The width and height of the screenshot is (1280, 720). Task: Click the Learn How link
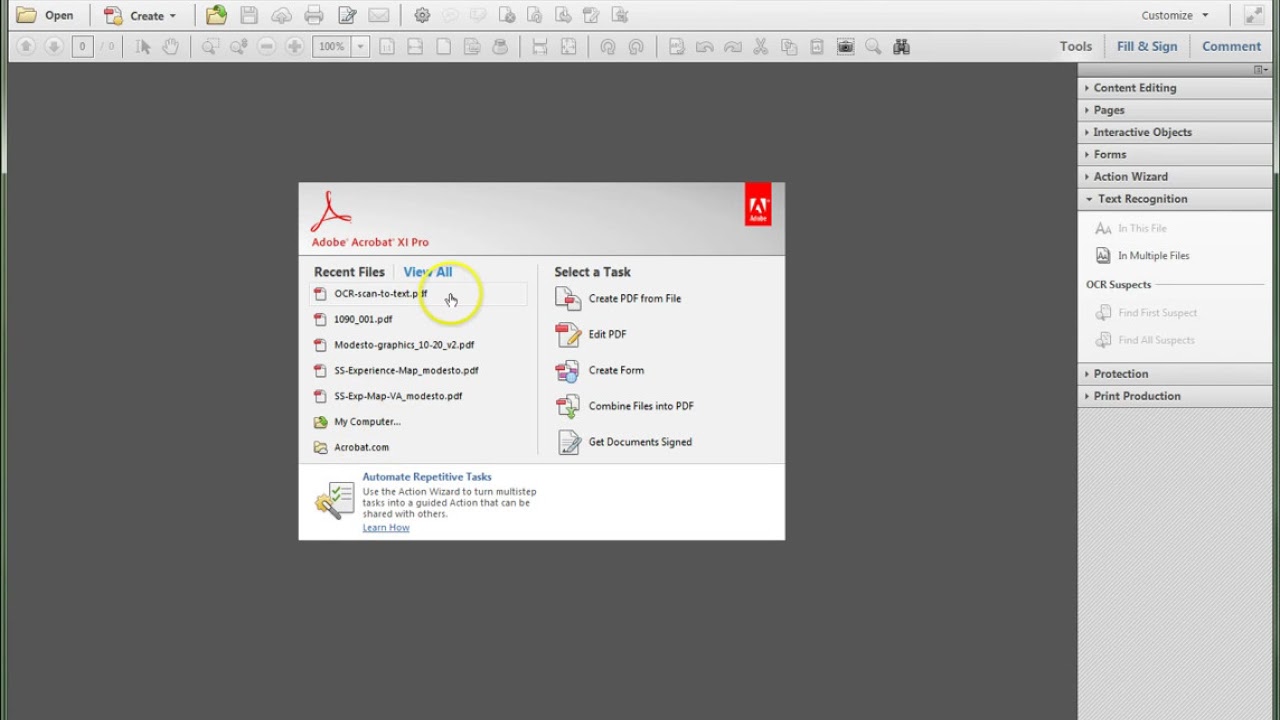(386, 528)
